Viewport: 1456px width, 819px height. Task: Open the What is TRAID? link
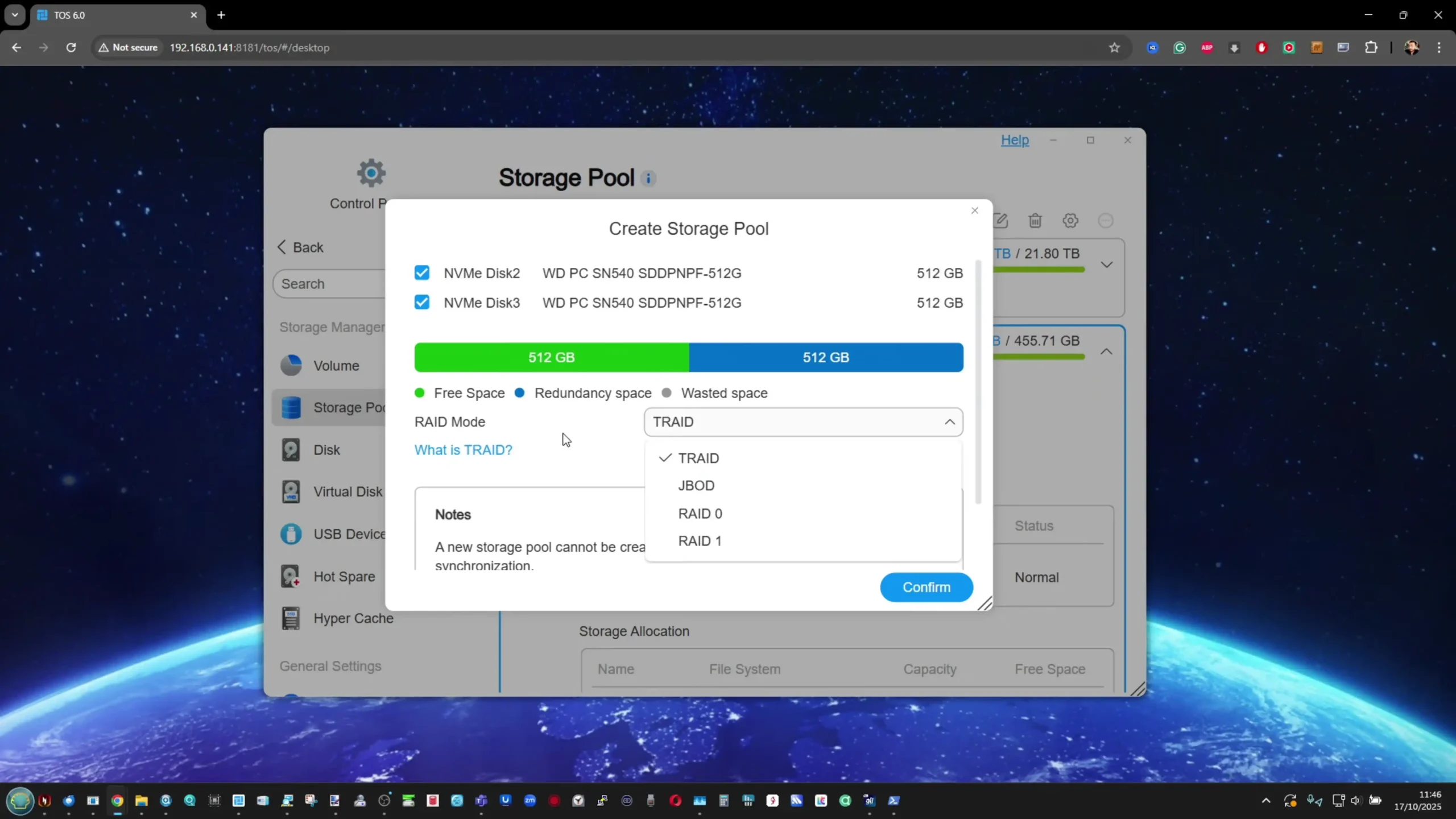click(463, 450)
